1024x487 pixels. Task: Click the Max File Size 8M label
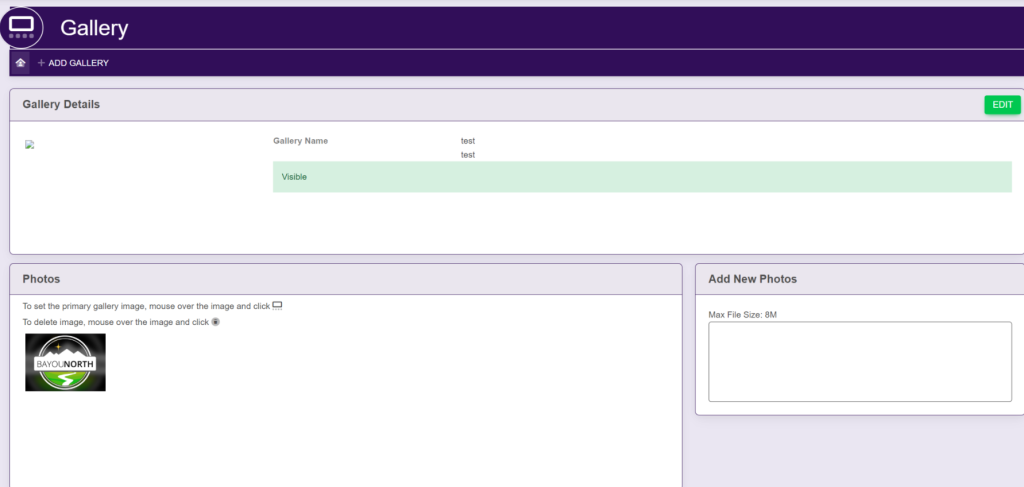[x=742, y=315]
